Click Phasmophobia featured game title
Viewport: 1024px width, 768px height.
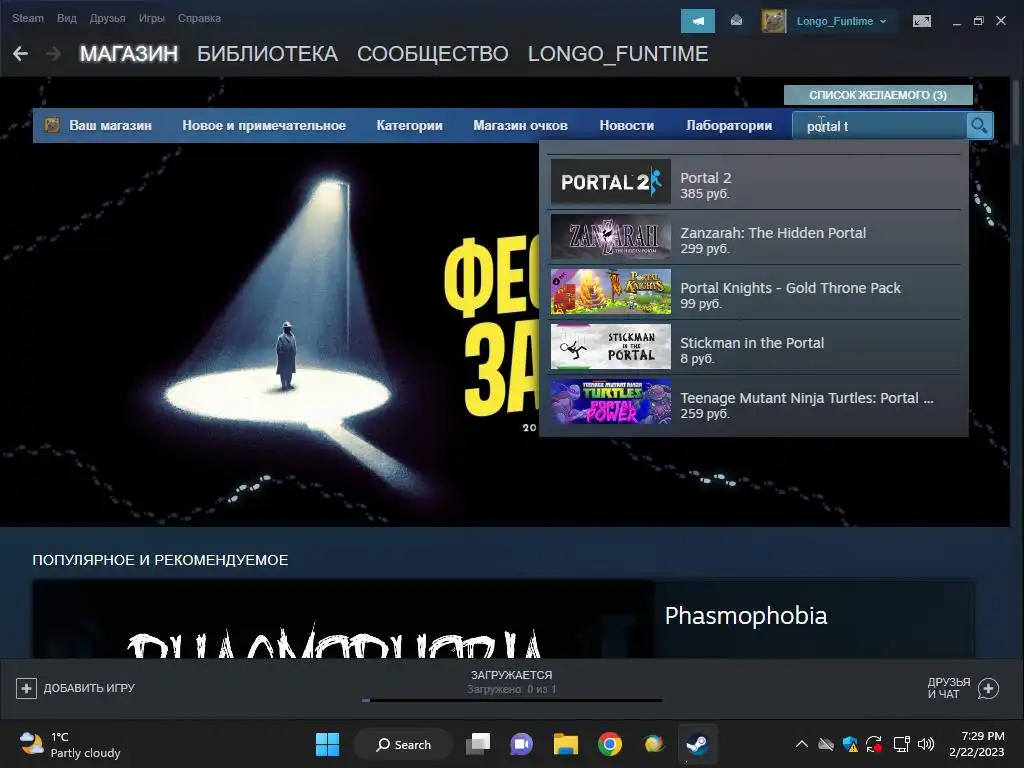pyautogui.click(x=746, y=616)
